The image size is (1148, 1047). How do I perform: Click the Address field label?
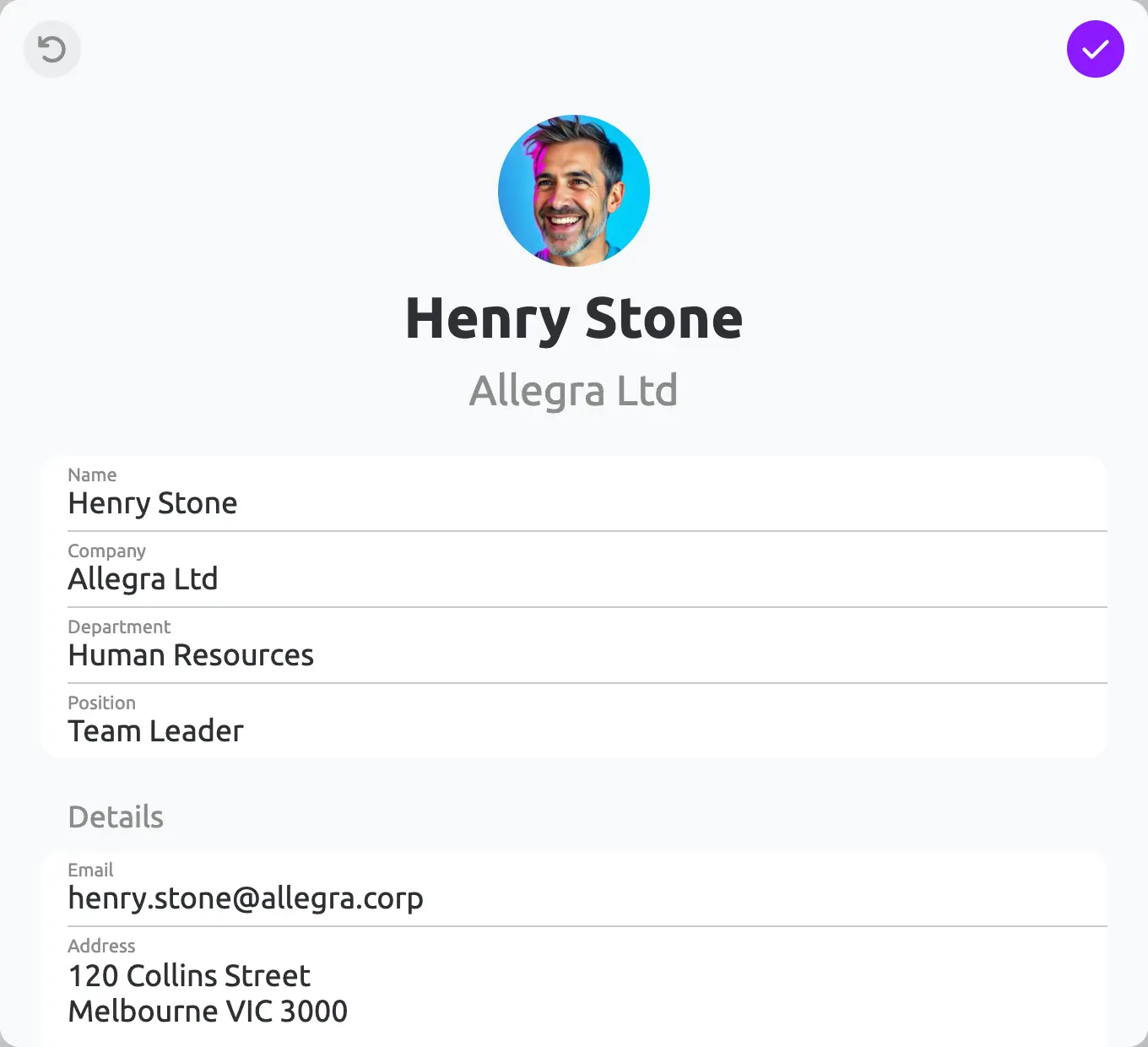[x=101, y=946]
